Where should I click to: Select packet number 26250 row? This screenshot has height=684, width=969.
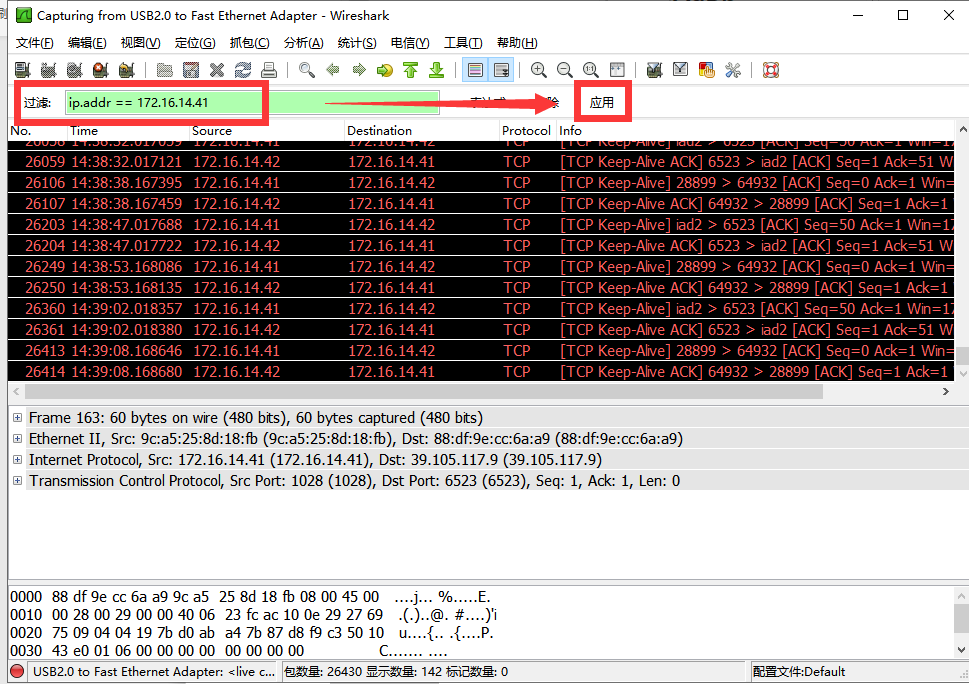pos(481,288)
